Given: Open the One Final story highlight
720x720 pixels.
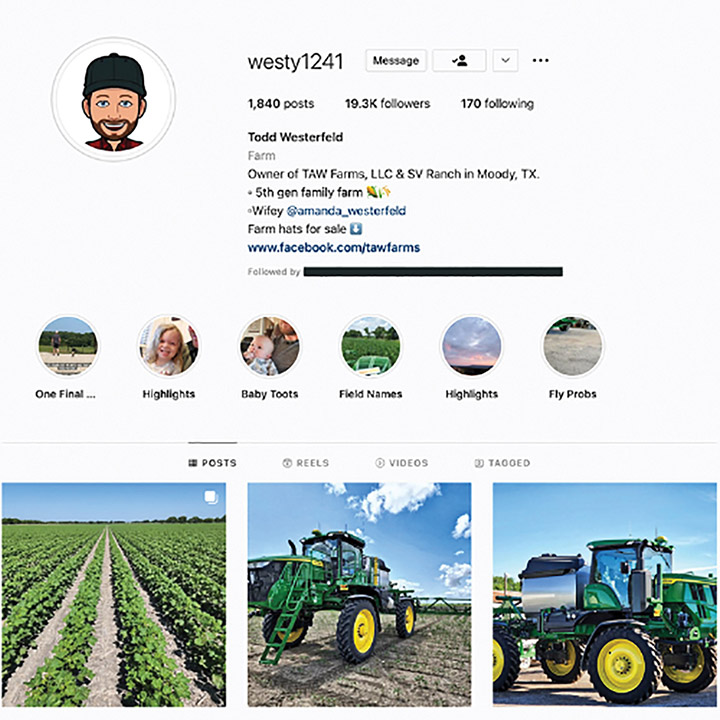Looking at the screenshot, I should click(x=67, y=346).
